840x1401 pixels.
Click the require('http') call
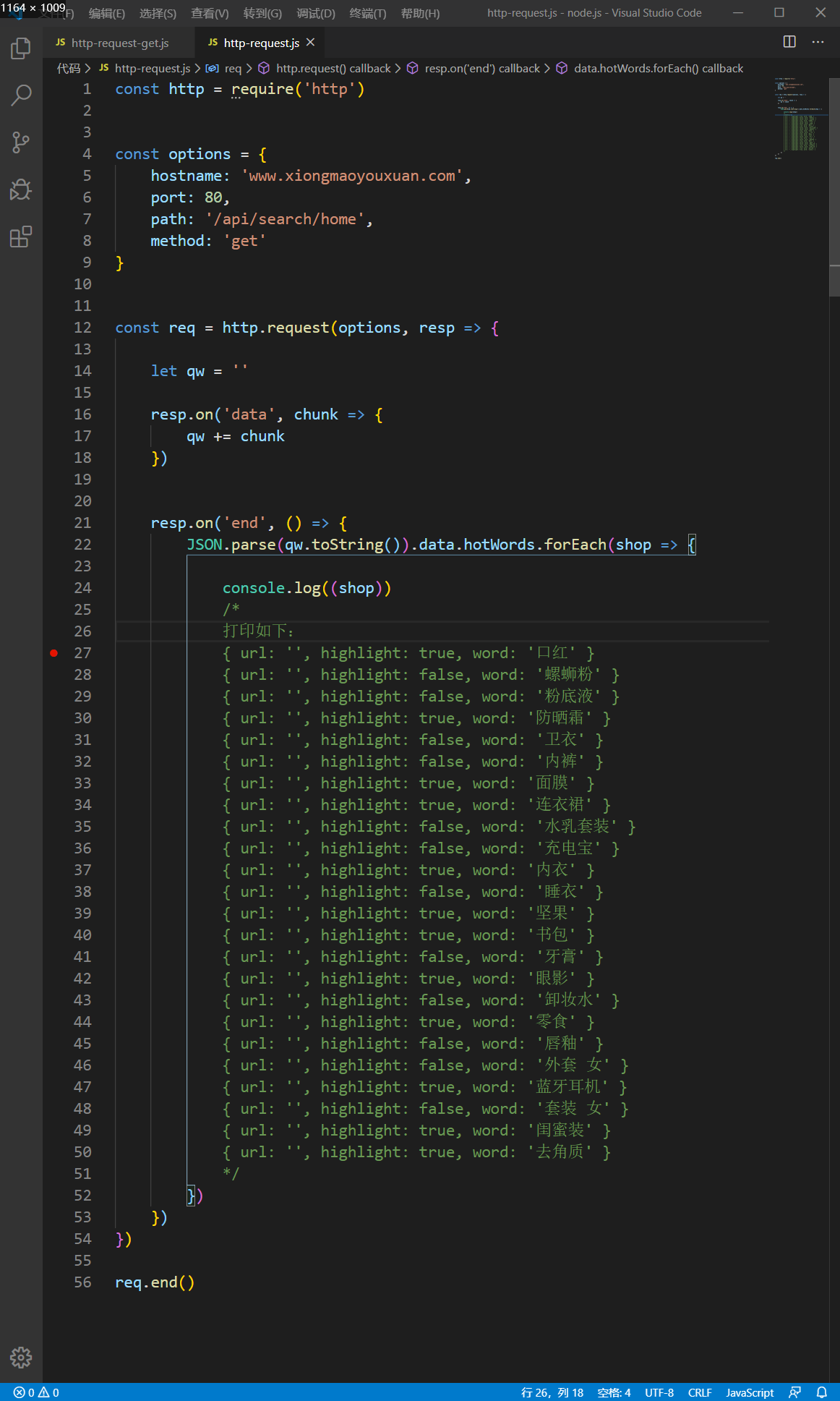[x=298, y=89]
